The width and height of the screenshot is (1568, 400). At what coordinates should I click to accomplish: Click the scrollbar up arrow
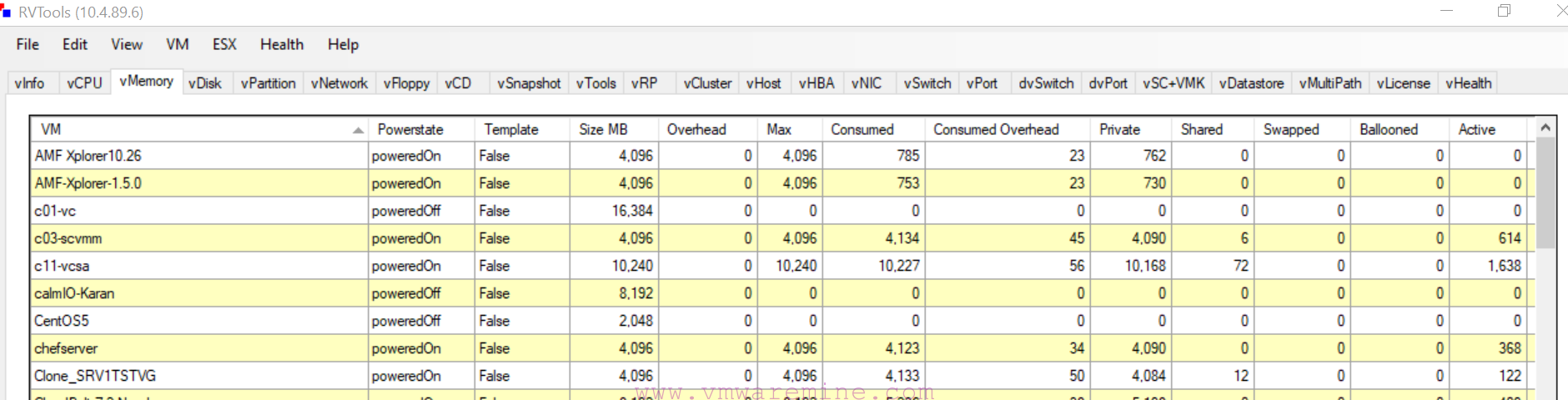1545,127
